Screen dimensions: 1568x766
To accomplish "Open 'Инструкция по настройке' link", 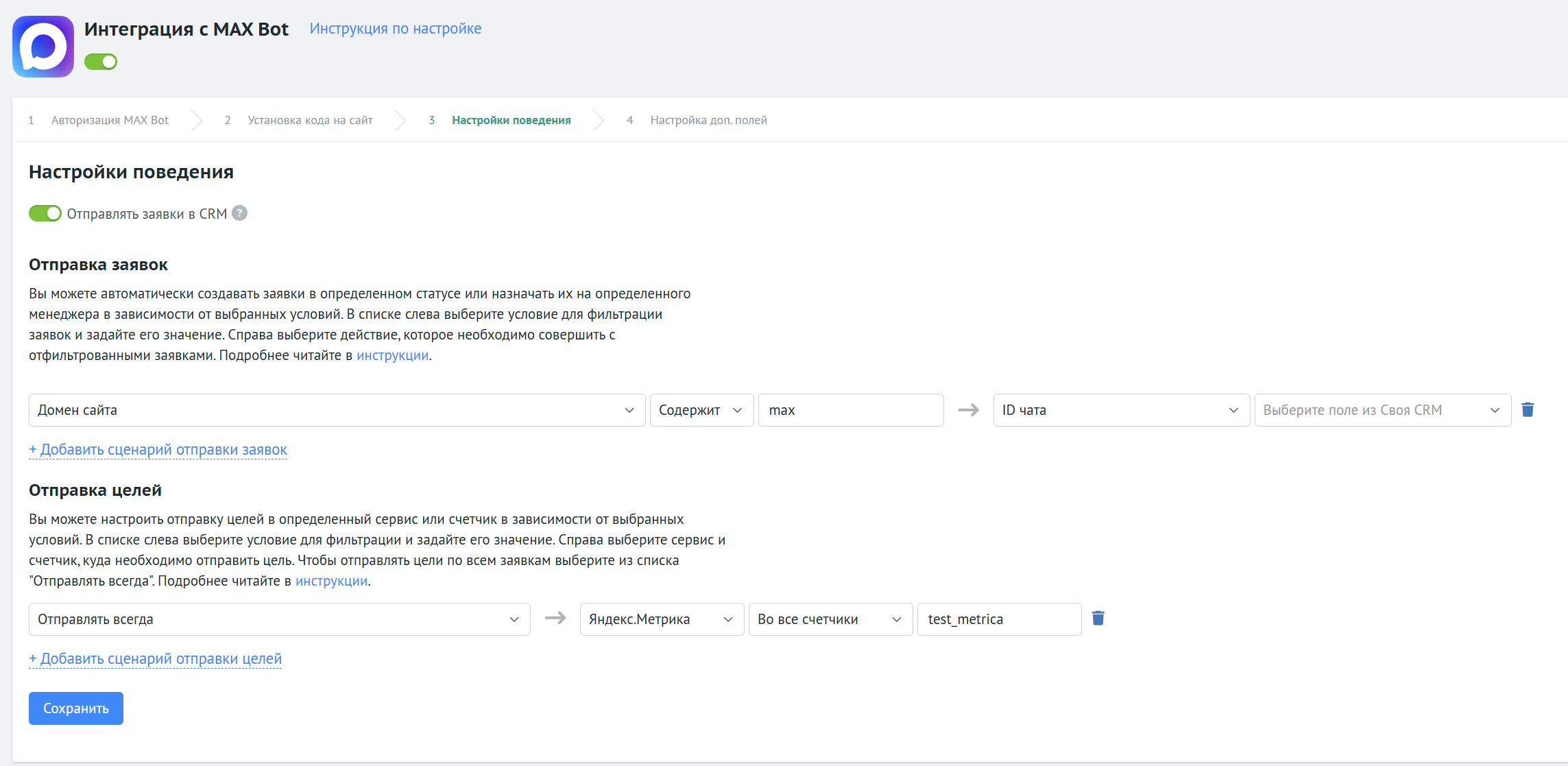I will coord(395,29).
